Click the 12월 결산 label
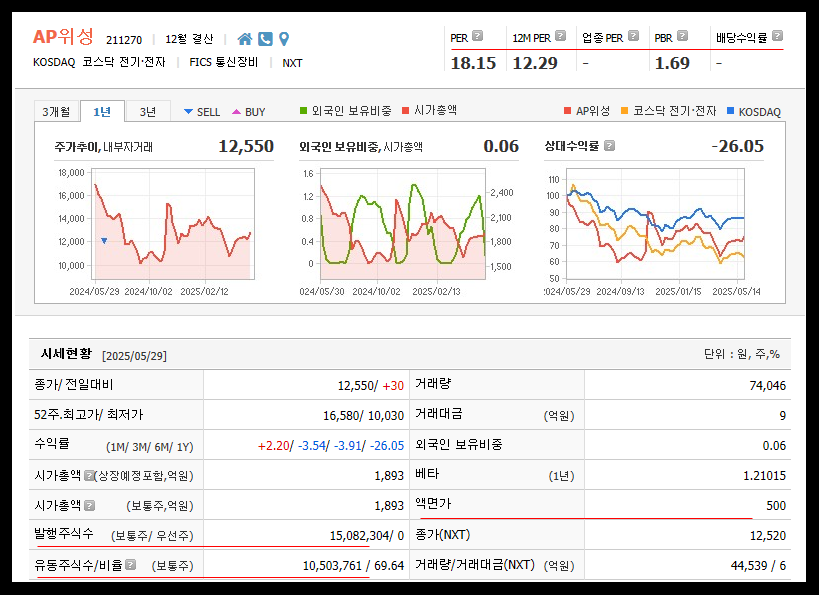Screen dimensions: 819x595 tap(189, 39)
